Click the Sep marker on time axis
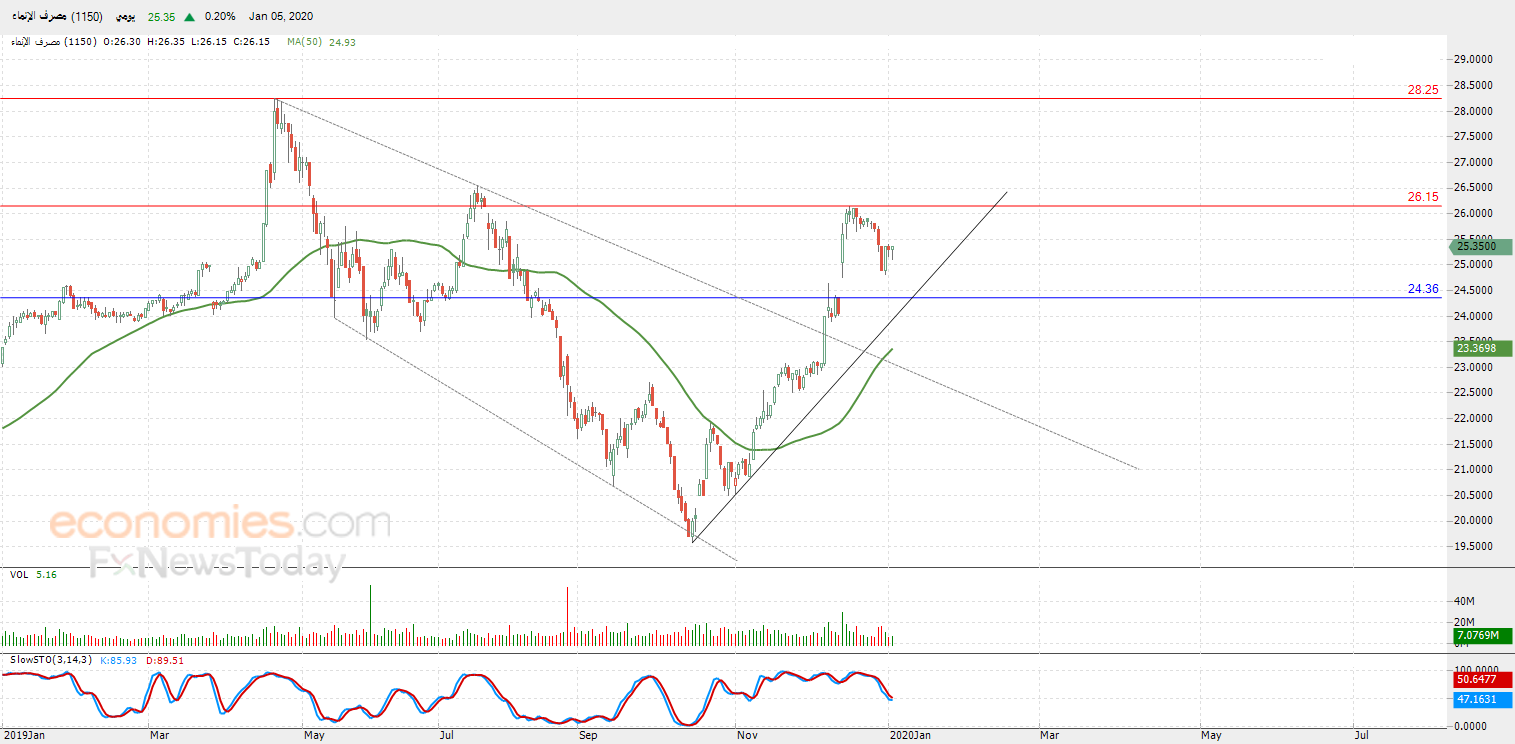 coord(588,735)
